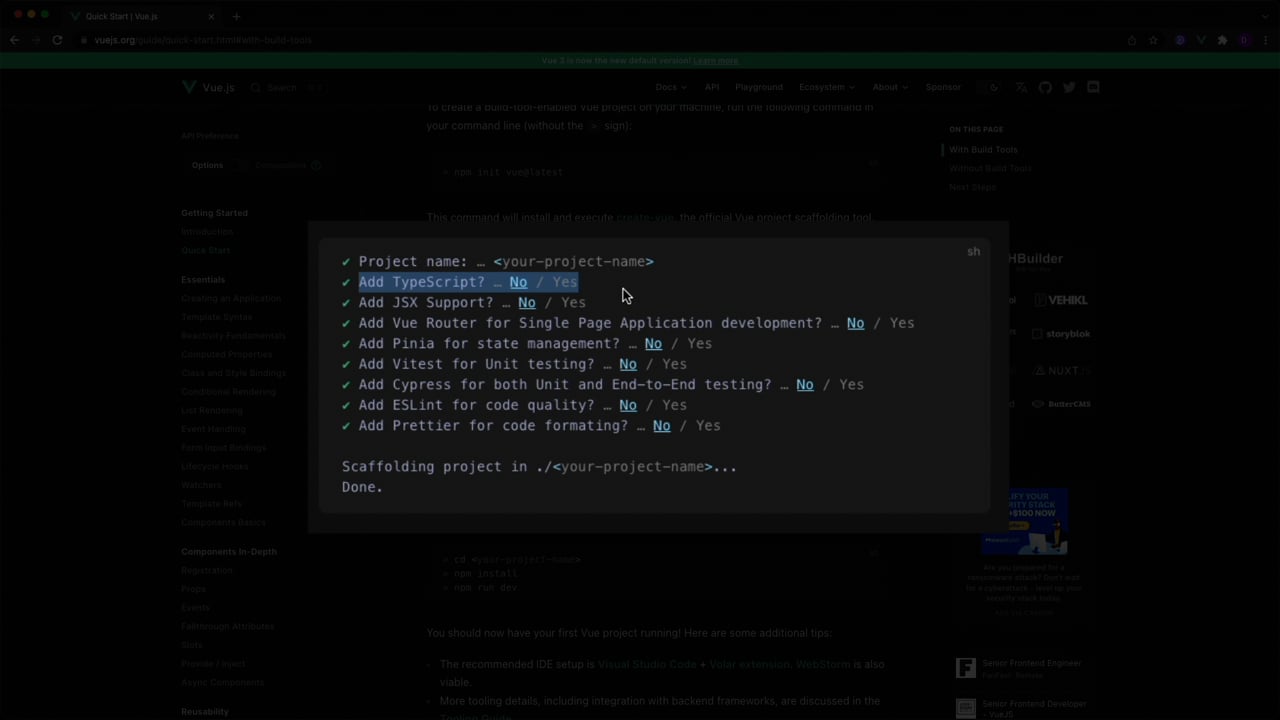Jump to Without Build Tools section

point(990,168)
